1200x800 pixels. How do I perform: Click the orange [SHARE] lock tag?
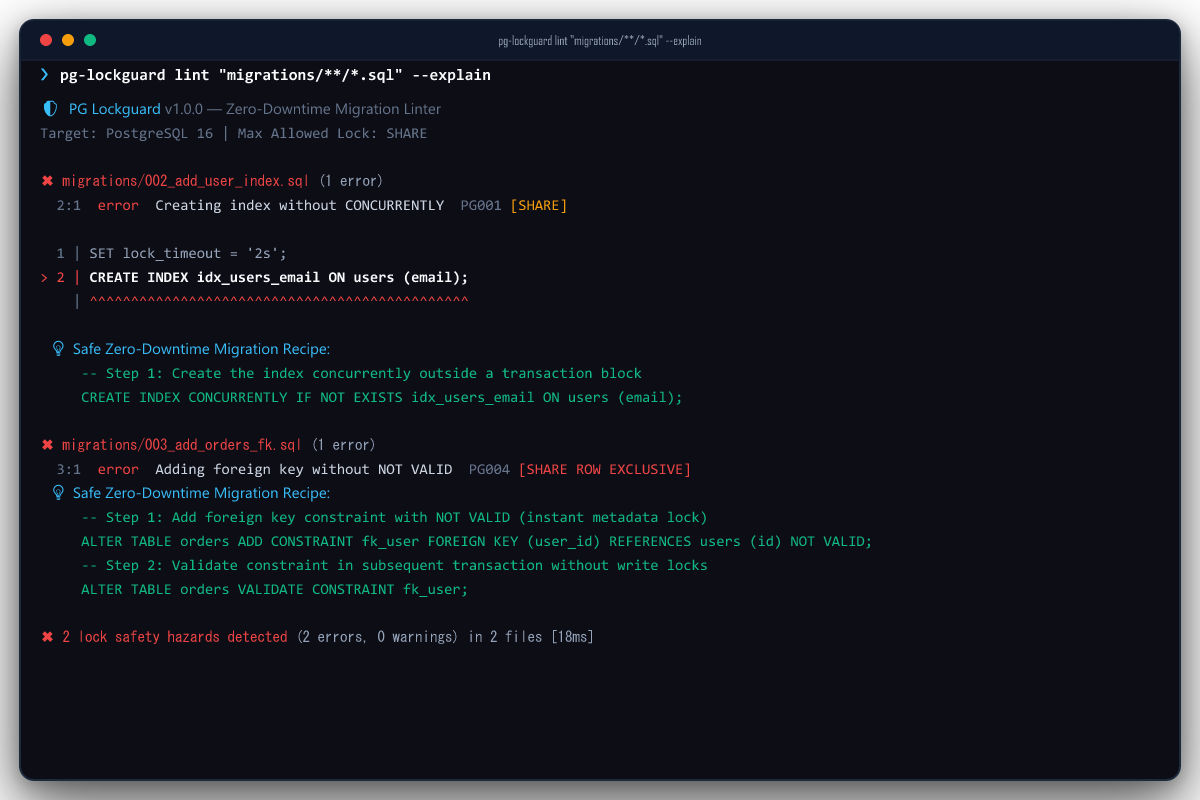pyautogui.click(x=539, y=205)
